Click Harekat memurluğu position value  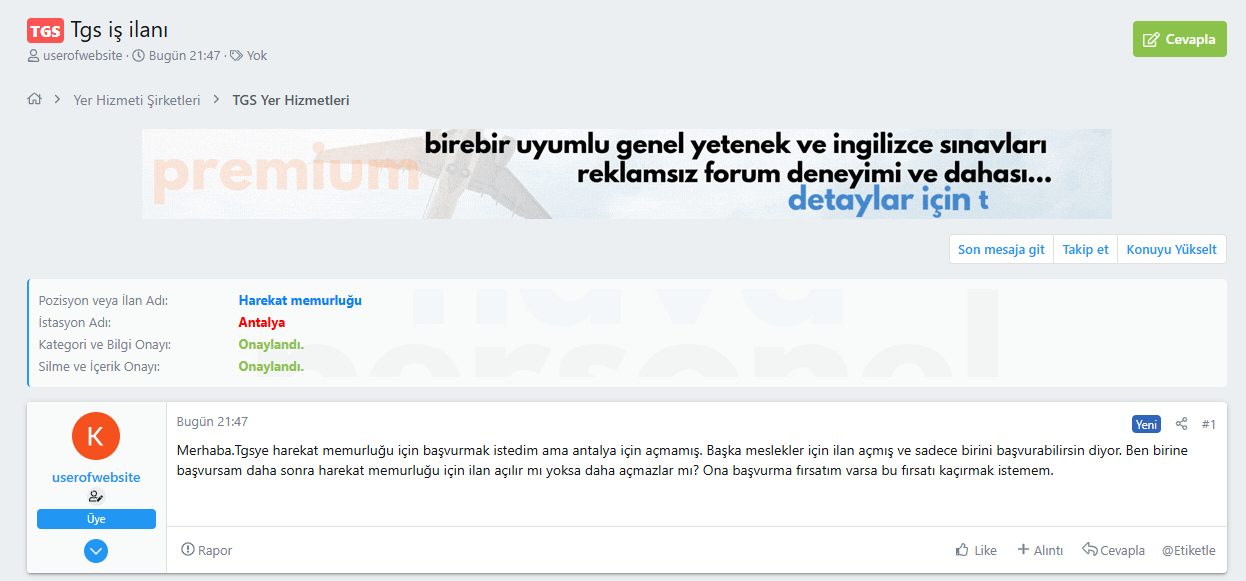point(300,300)
